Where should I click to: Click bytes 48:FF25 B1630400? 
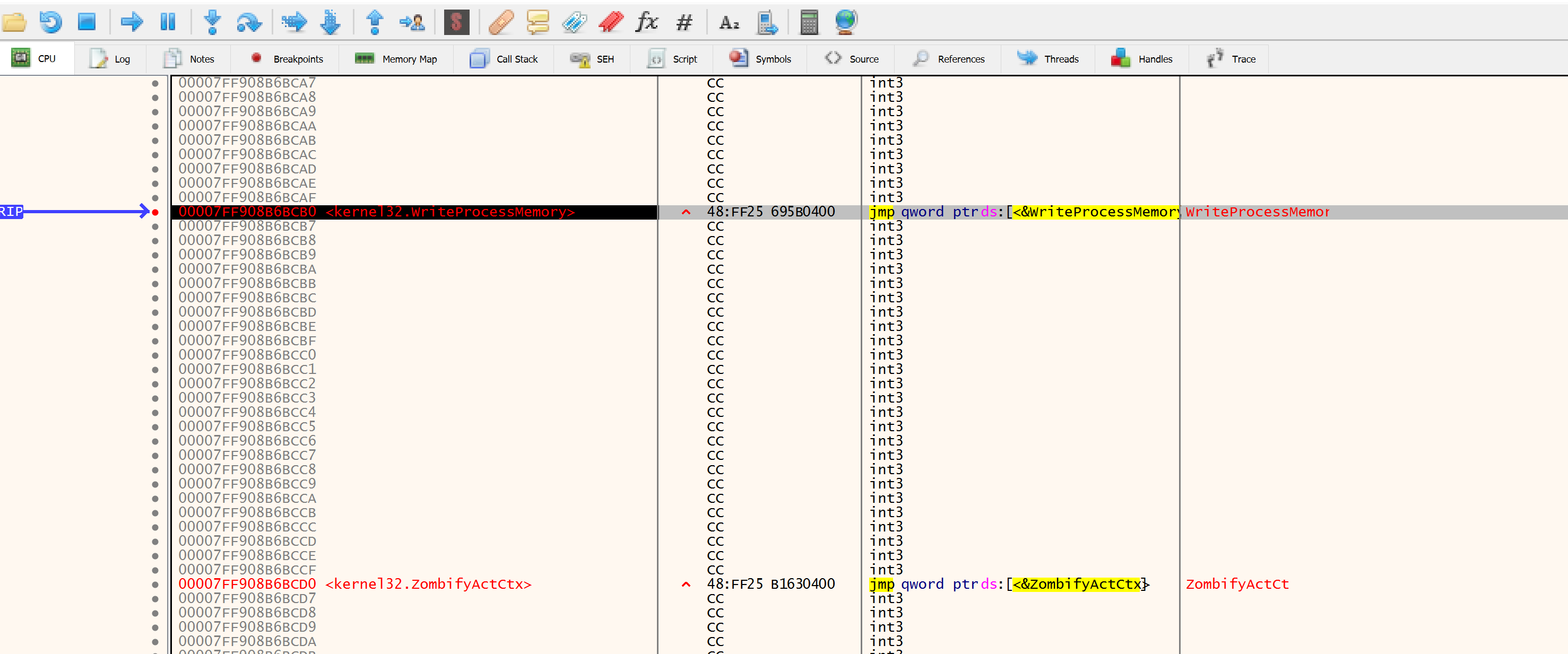click(x=770, y=584)
